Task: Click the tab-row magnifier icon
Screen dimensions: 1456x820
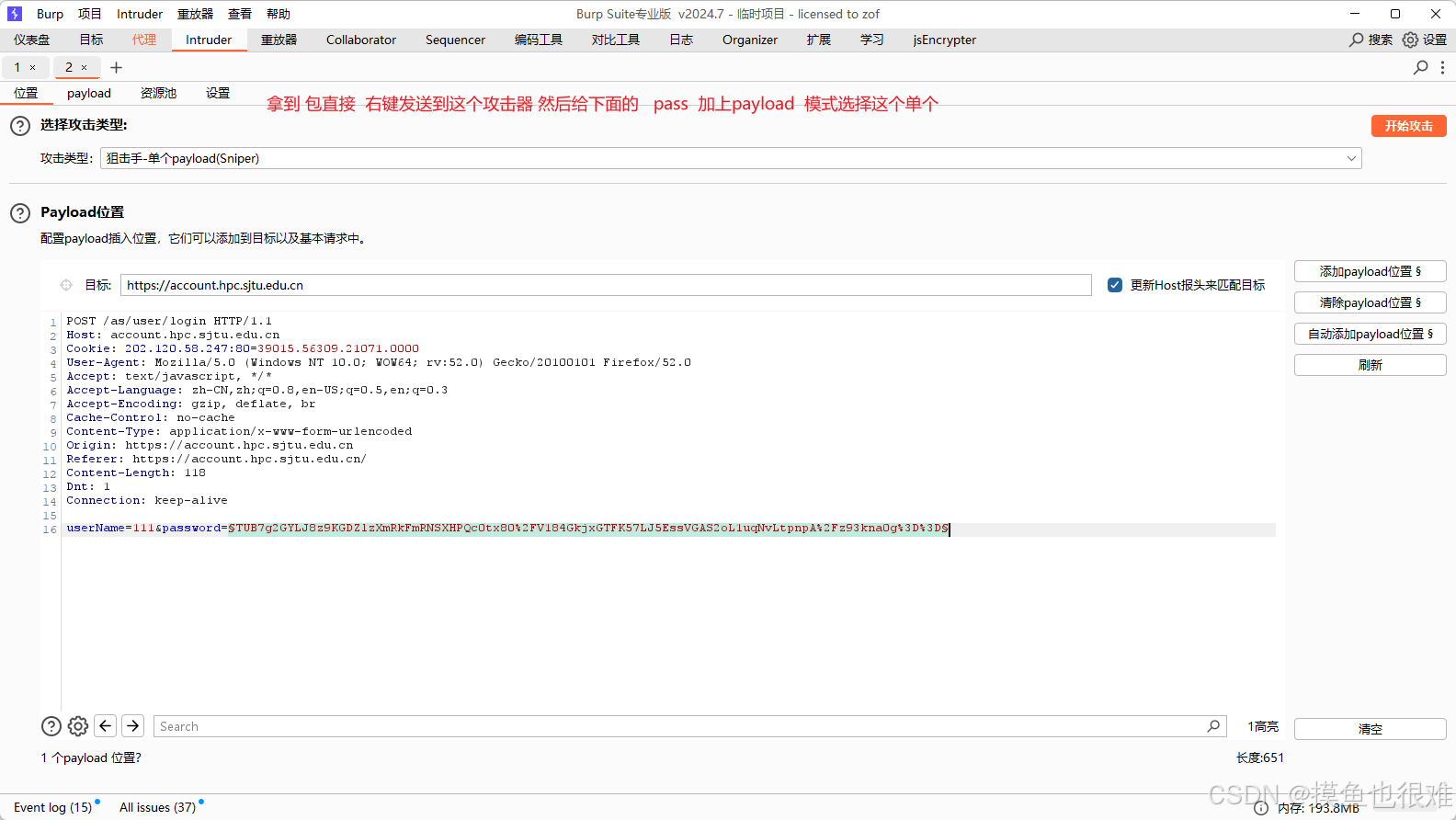Action: 1421,67
